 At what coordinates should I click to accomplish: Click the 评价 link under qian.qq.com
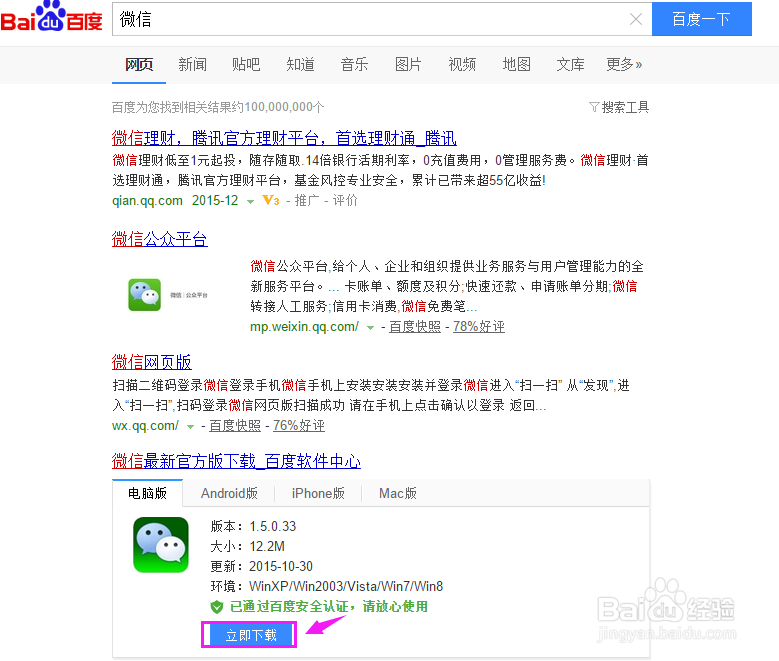[x=345, y=201]
